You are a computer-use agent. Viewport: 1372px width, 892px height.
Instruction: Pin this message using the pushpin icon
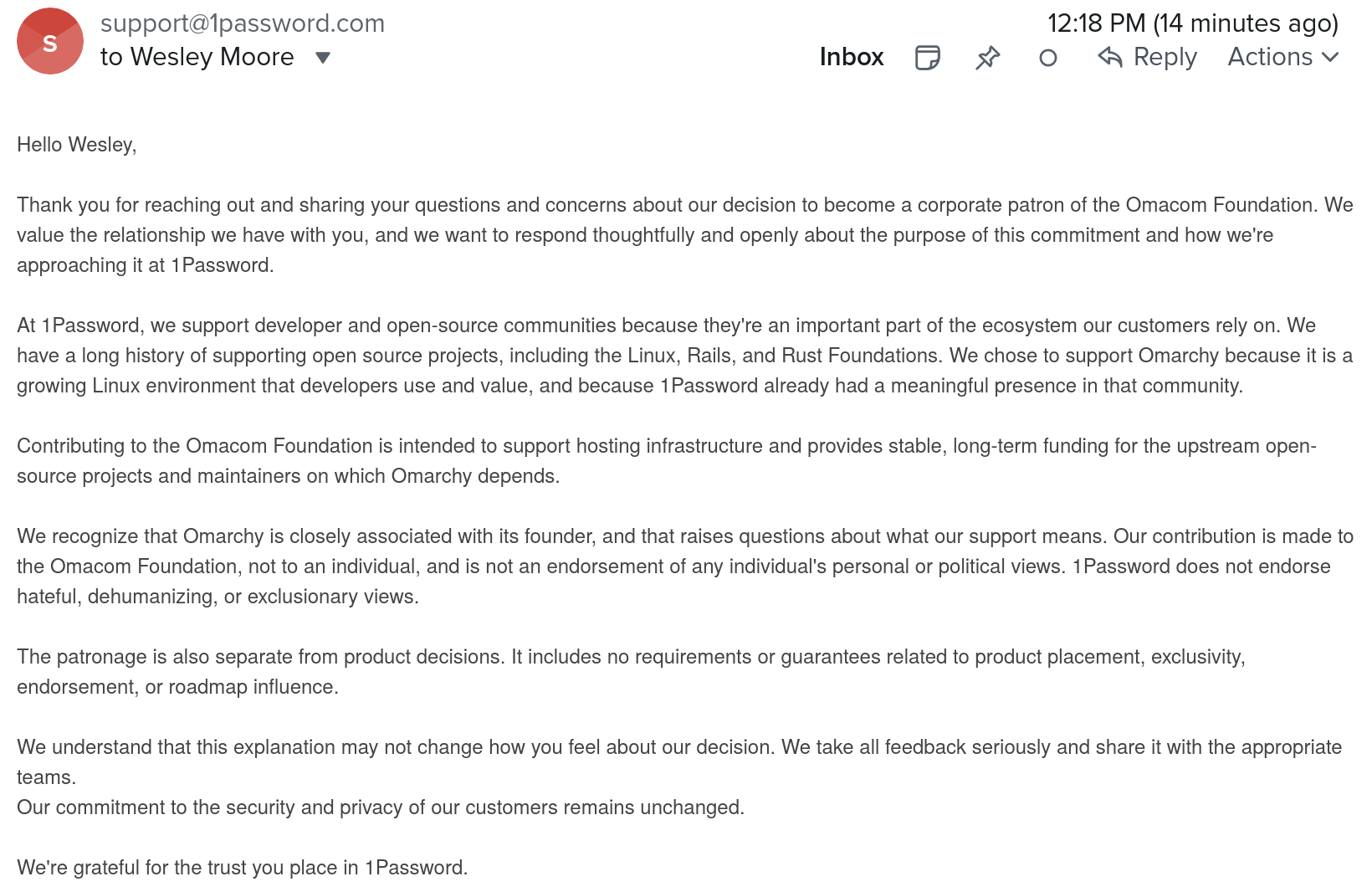point(987,58)
